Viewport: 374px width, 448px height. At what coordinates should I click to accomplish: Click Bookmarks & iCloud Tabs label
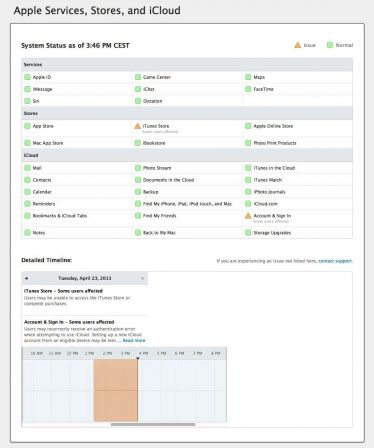[x=60, y=216]
